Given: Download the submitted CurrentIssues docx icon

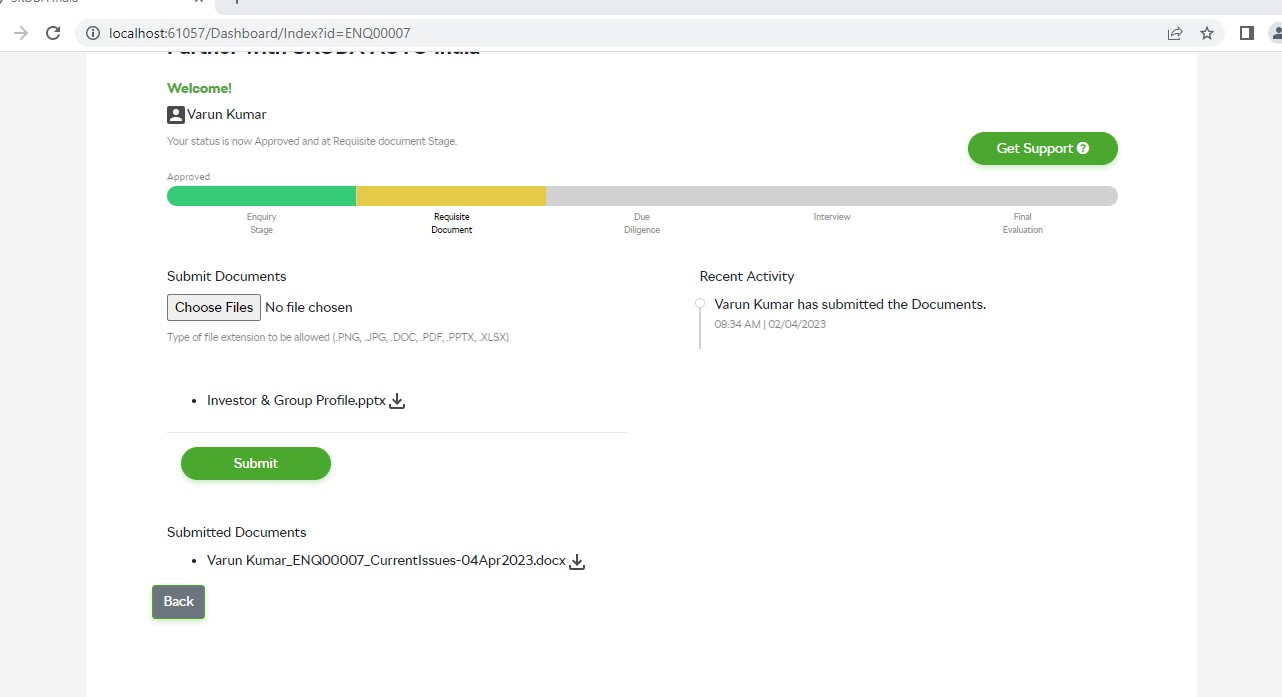Looking at the screenshot, I should 577,562.
